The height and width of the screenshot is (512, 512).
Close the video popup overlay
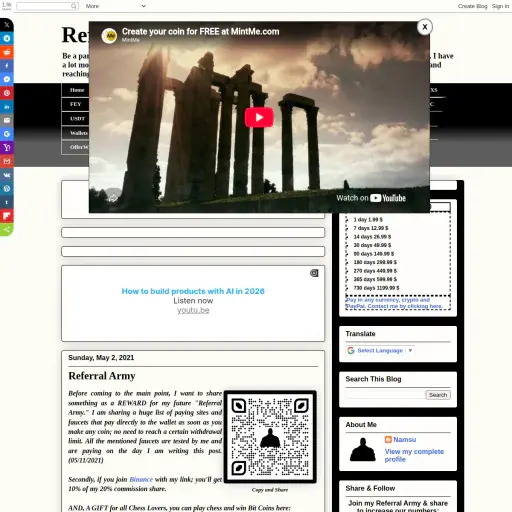pyautogui.click(x=425, y=27)
